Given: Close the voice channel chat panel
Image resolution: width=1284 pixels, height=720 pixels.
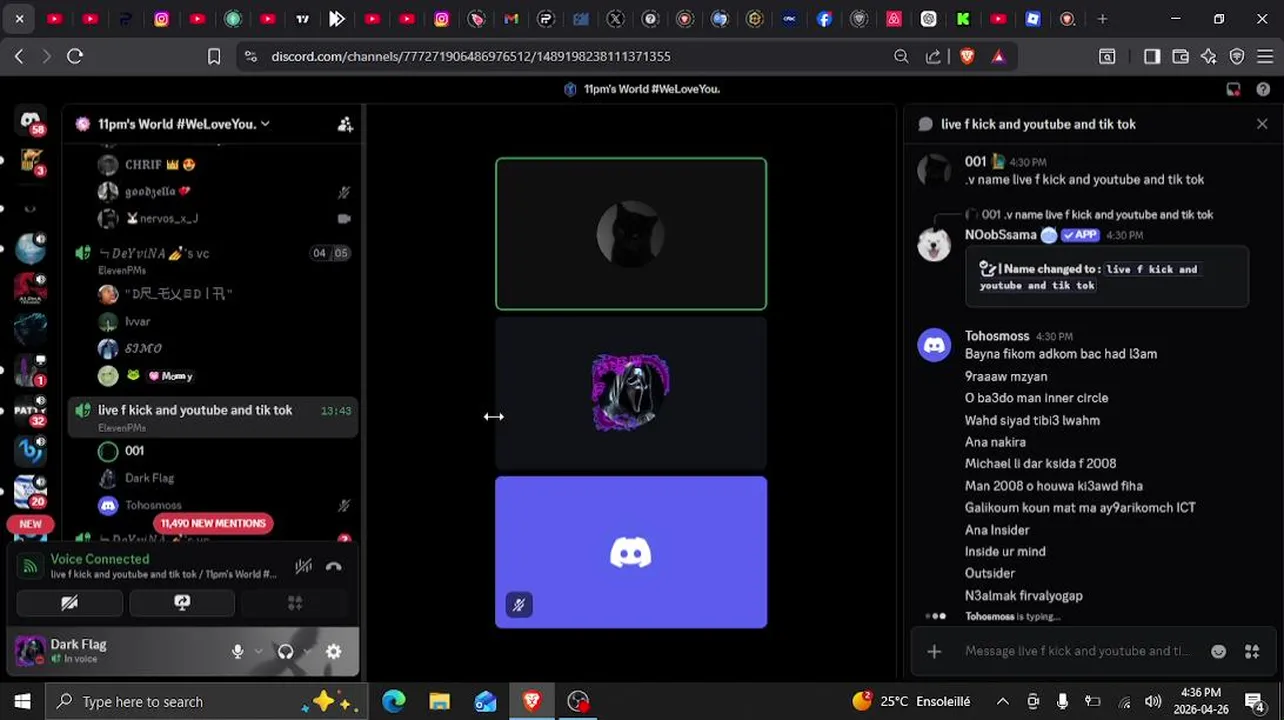Looking at the screenshot, I should pyautogui.click(x=1262, y=124).
